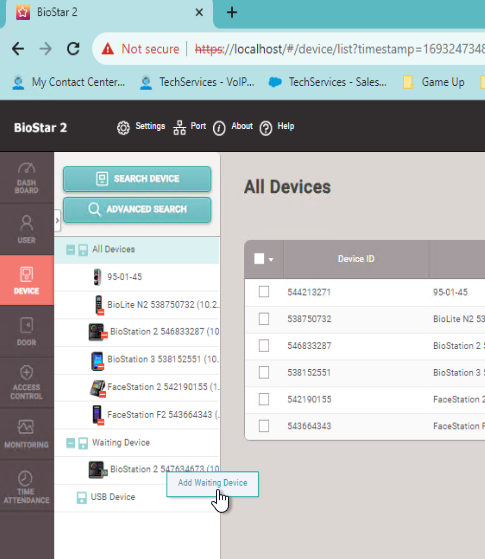Open the TechServices - VoIP bookmark
This screenshot has height=559, width=485.
point(197,82)
